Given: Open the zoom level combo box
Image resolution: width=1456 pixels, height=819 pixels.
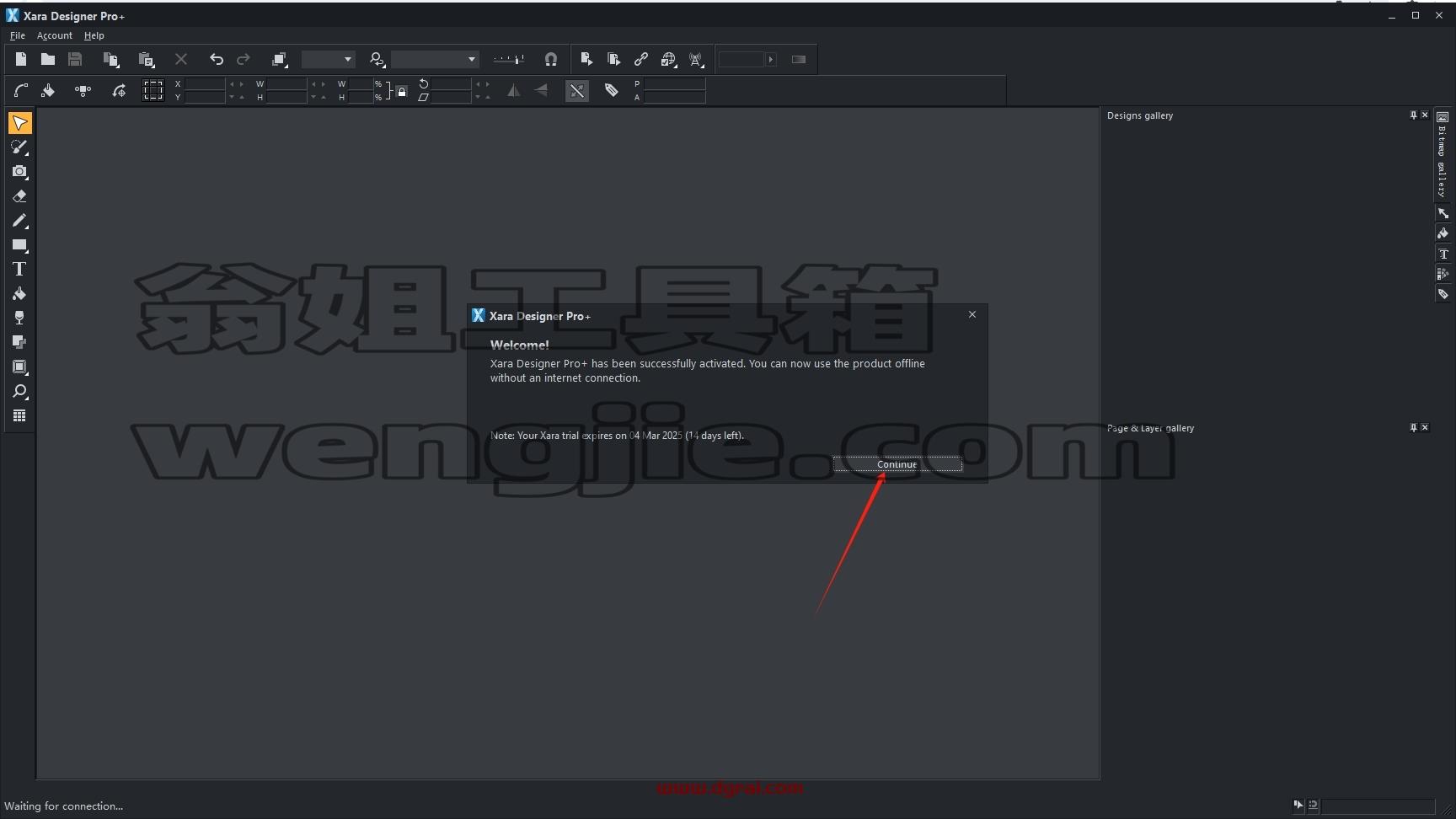Looking at the screenshot, I should tap(435, 59).
